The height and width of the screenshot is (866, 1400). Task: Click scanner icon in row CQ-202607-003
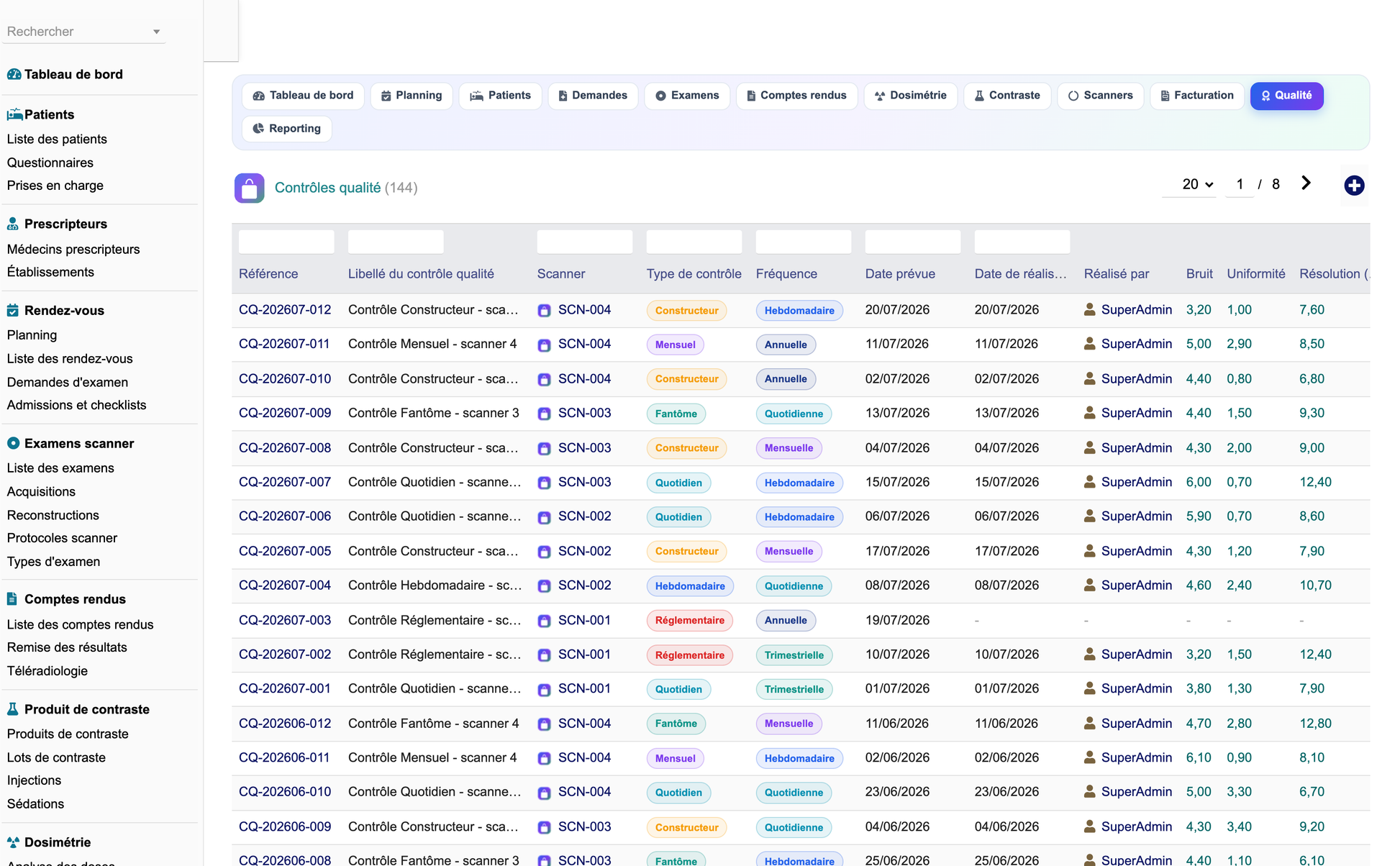click(545, 621)
